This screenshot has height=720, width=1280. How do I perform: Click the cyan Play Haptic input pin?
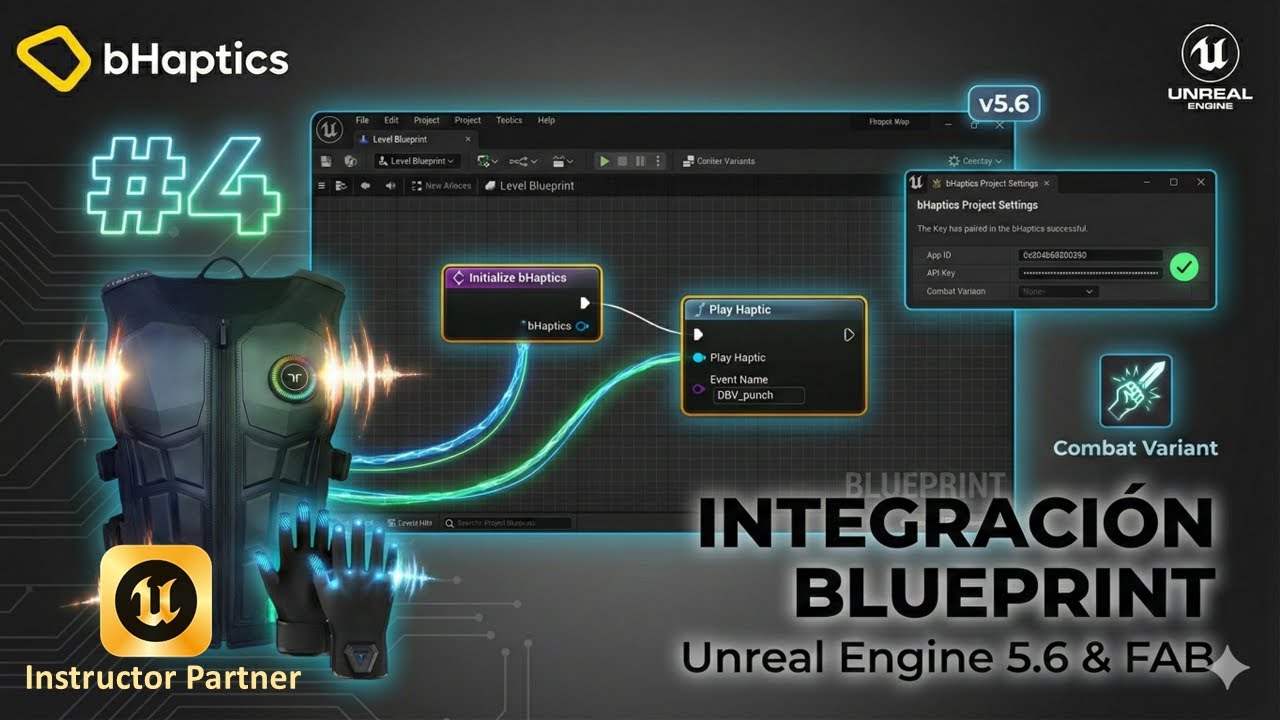[699, 358]
